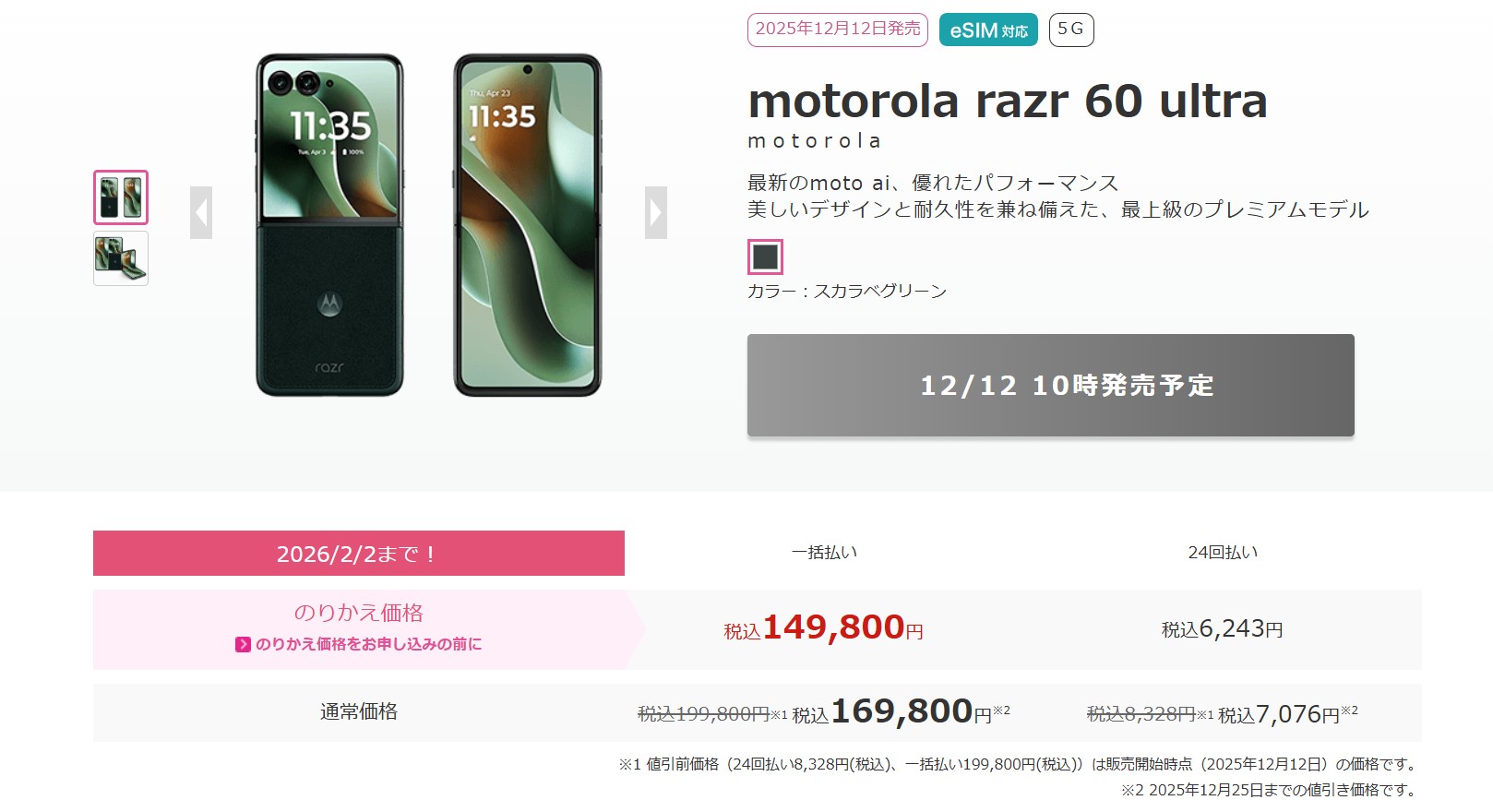Viewport: 1493px width, 812px height.
Task: Choose the Scarab Green color swatch
Action: pos(765,257)
